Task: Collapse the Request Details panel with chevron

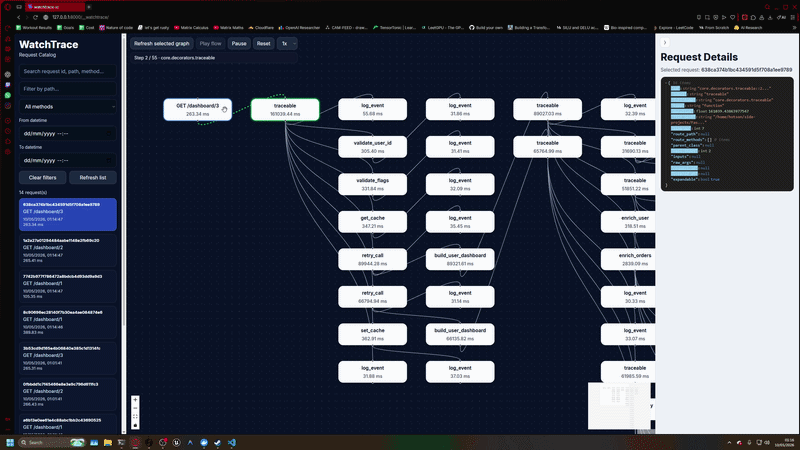Action: click(665, 42)
